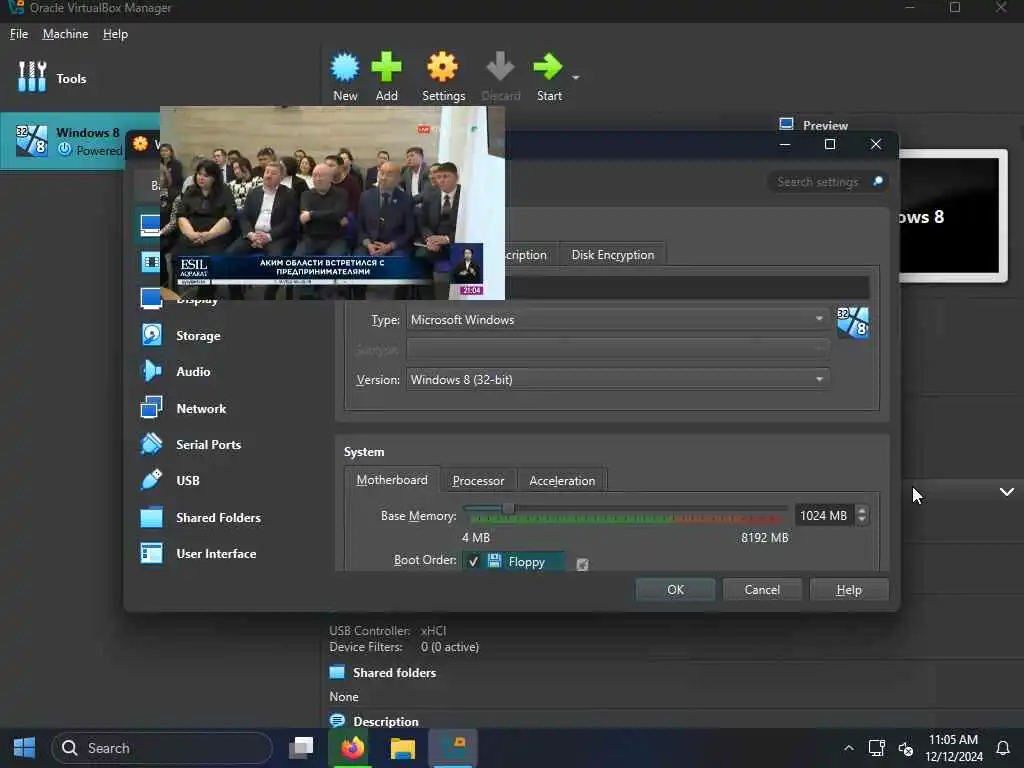
Task: Show hidden tray icons chevron
Action: pyautogui.click(x=848, y=748)
